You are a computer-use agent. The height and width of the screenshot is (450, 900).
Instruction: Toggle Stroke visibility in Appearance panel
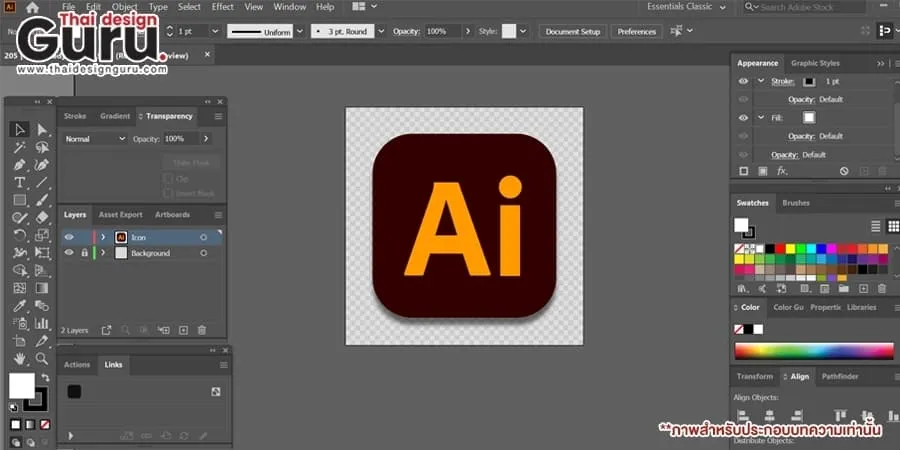(x=743, y=82)
